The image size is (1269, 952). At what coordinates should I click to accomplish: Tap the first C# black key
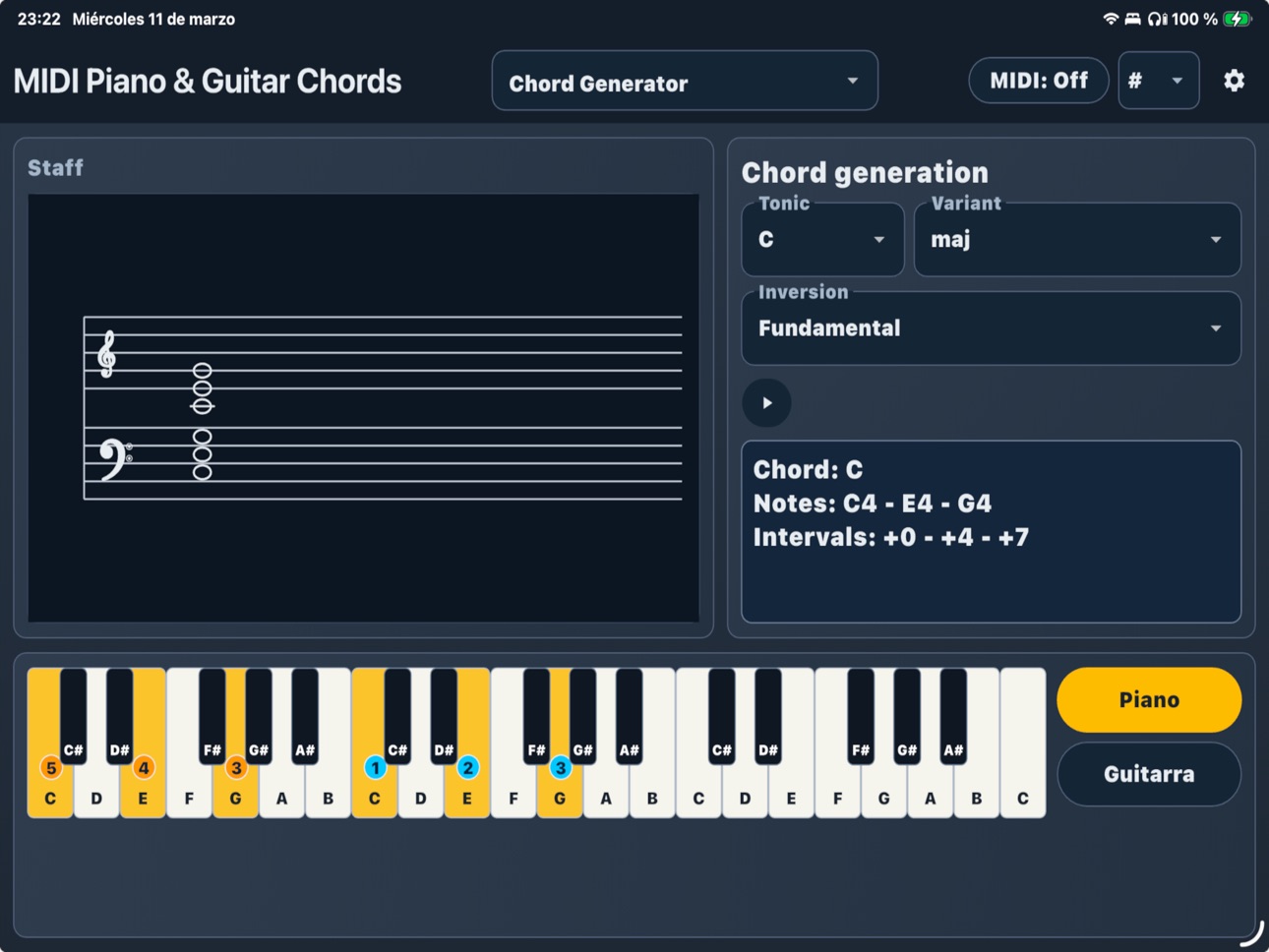click(74, 716)
